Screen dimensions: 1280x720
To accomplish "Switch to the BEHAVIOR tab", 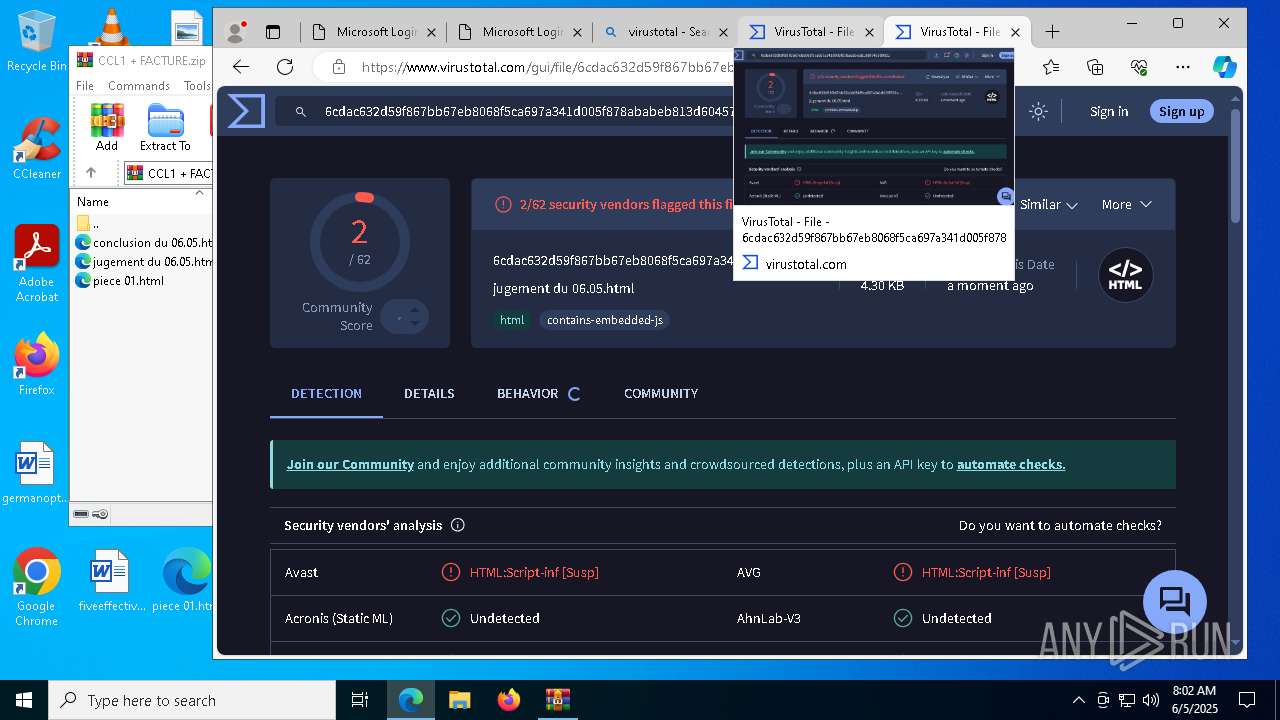I will pyautogui.click(x=538, y=393).
